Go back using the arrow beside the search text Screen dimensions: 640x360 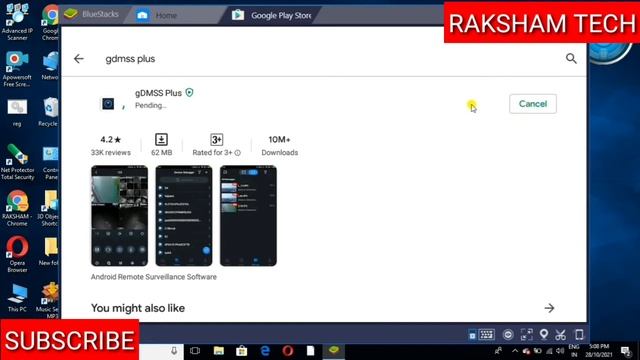pos(79,59)
